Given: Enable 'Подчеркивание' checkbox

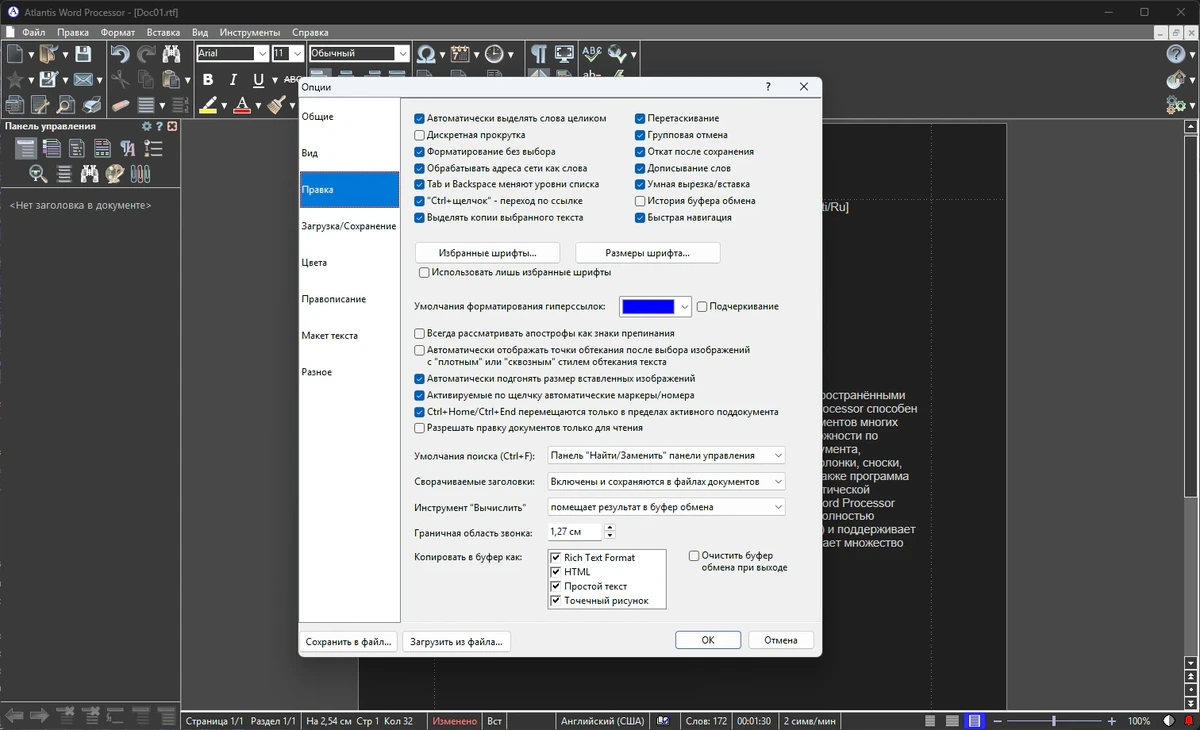Looking at the screenshot, I should pos(702,306).
